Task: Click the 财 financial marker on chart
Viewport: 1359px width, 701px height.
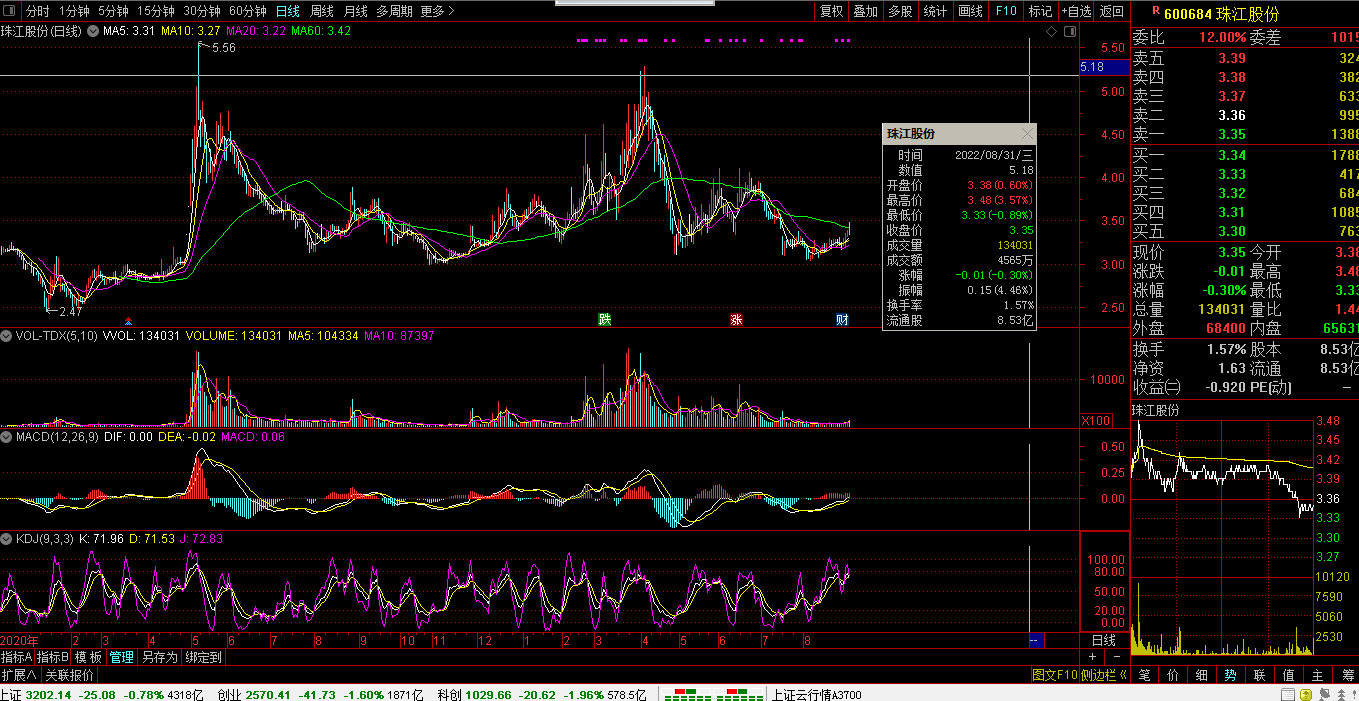Action: coord(842,320)
